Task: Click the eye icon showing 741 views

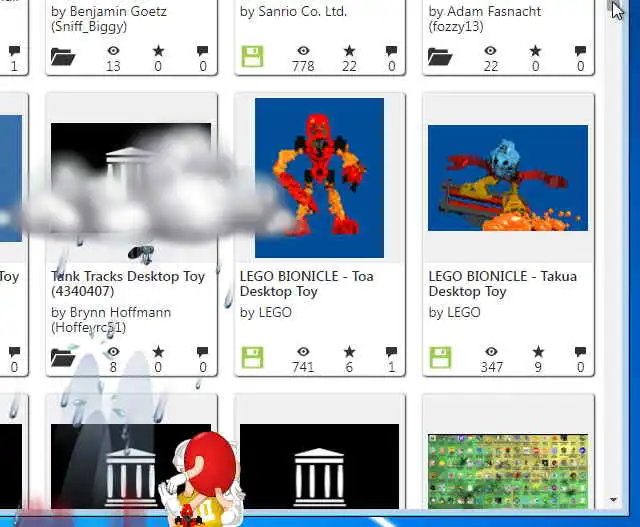Action: 303,351
